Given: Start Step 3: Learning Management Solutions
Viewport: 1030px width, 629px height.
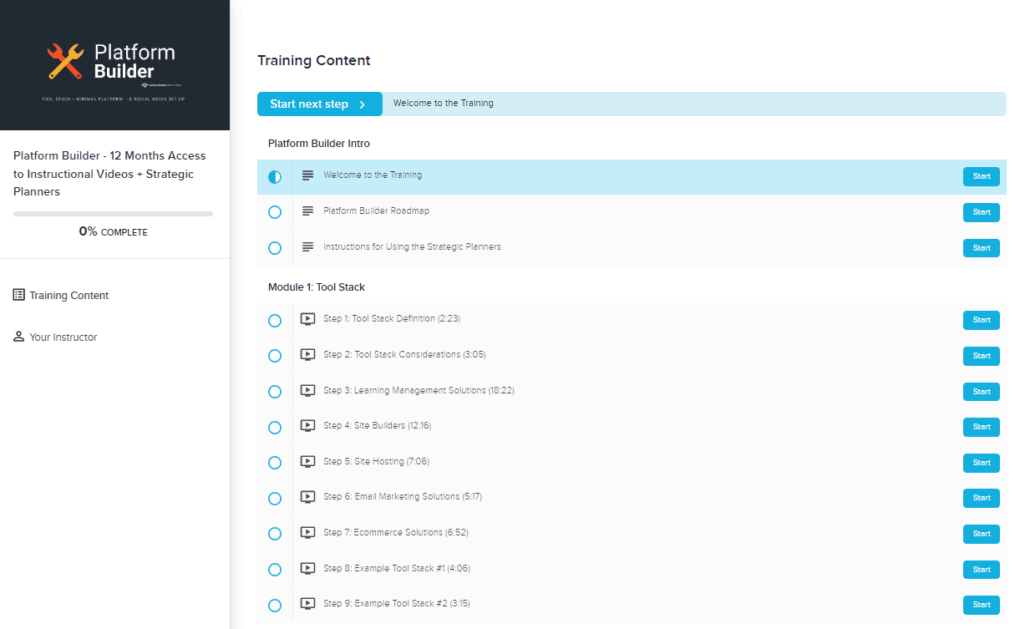Looking at the screenshot, I should [x=981, y=391].
